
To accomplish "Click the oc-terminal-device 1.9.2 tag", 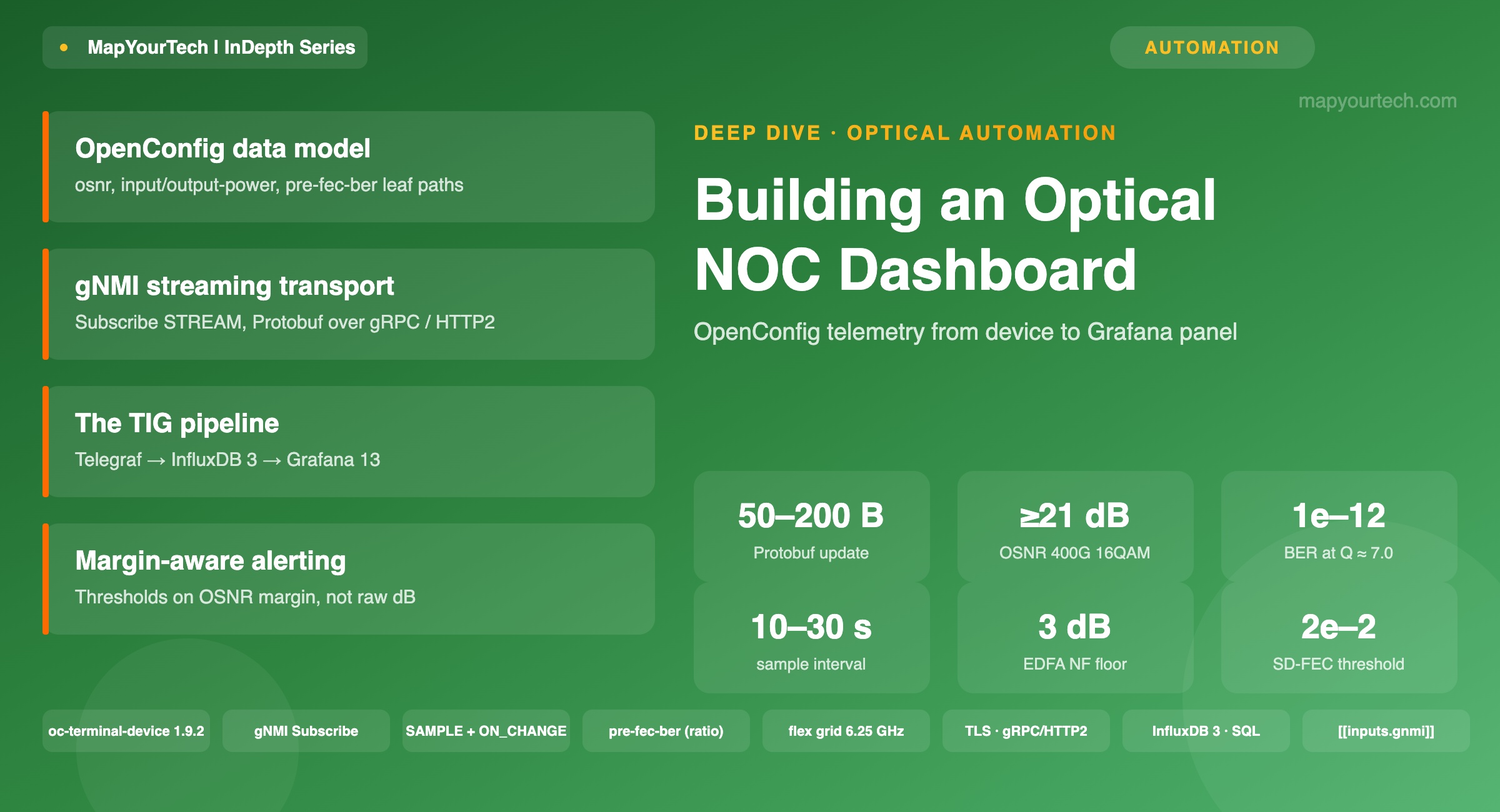I will point(126,731).
